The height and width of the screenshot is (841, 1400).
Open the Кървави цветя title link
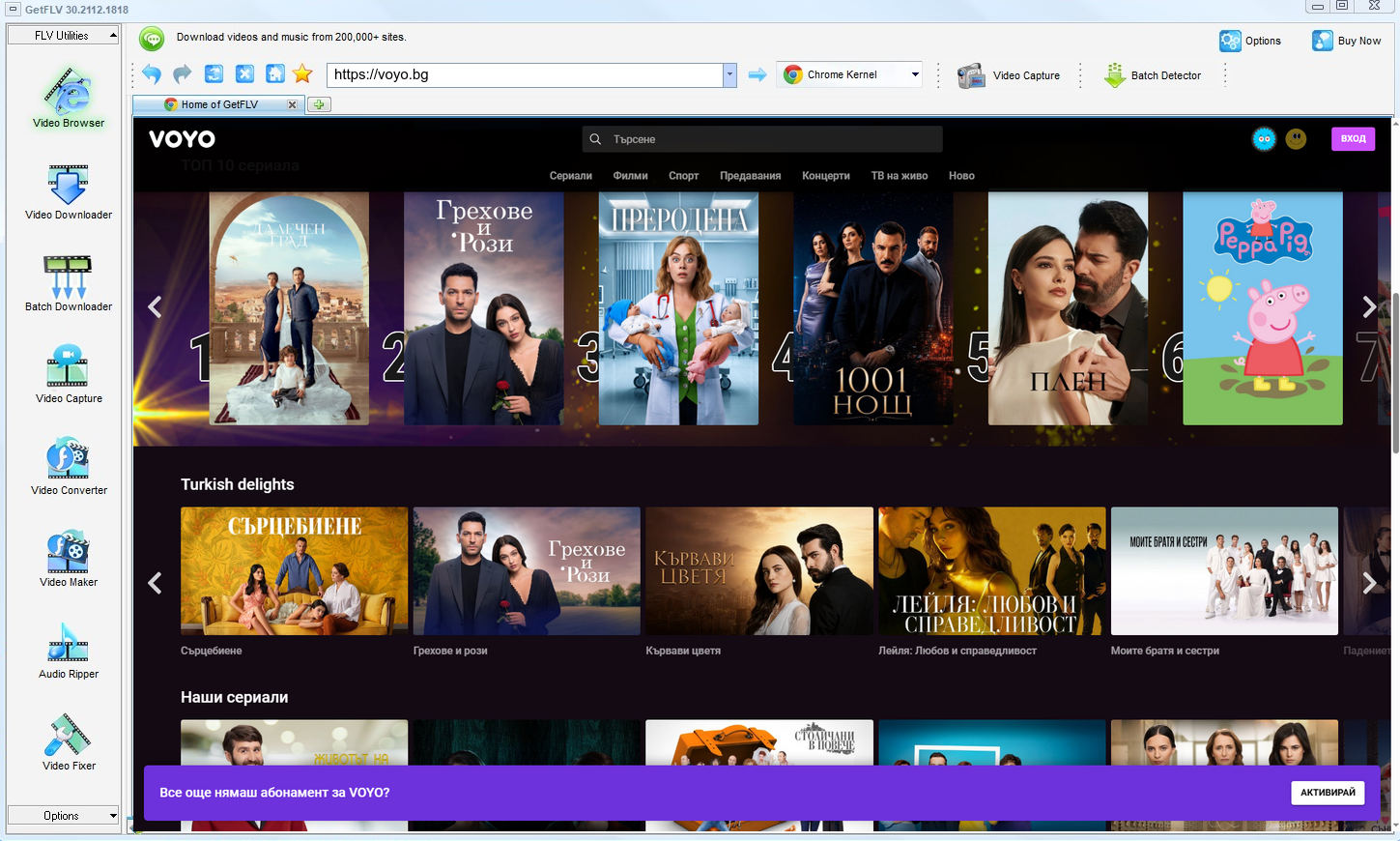683,651
